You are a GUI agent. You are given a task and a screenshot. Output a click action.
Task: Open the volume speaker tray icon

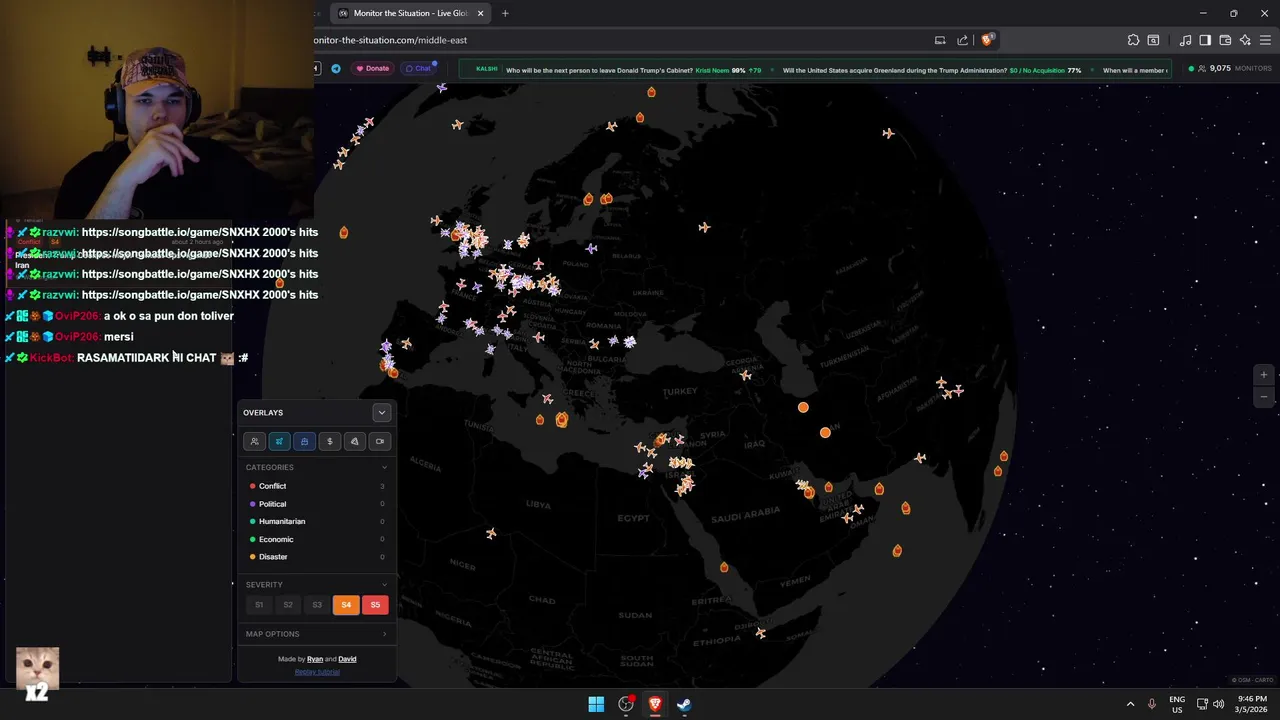pos(1218,704)
